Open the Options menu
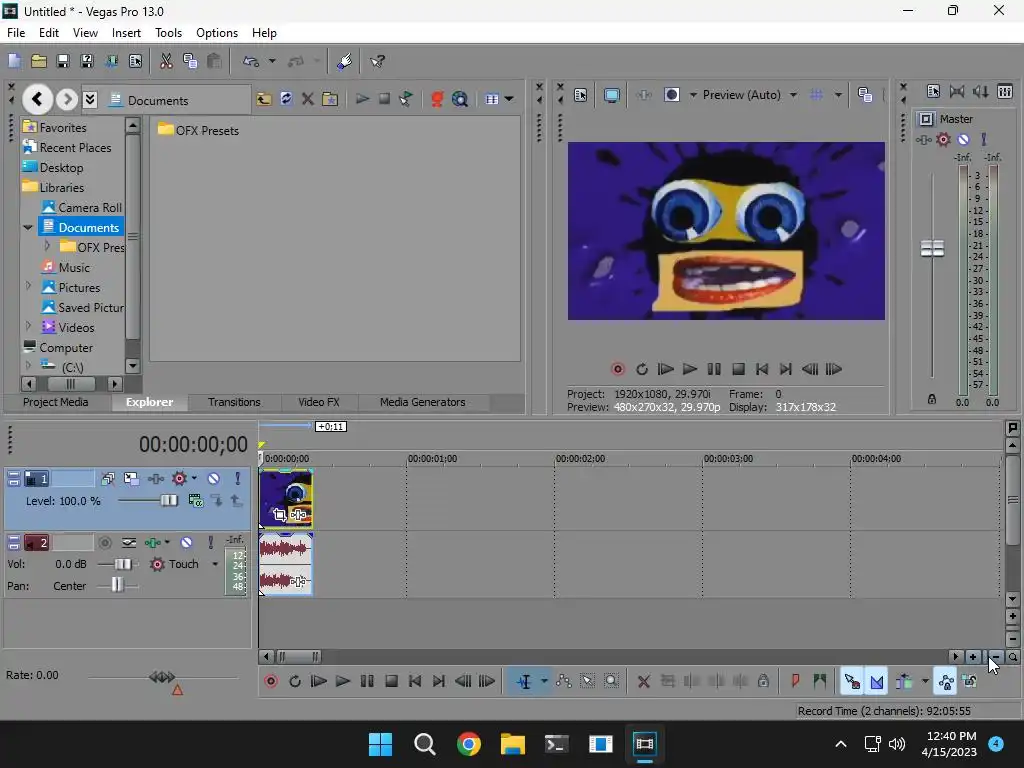 (x=217, y=33)
